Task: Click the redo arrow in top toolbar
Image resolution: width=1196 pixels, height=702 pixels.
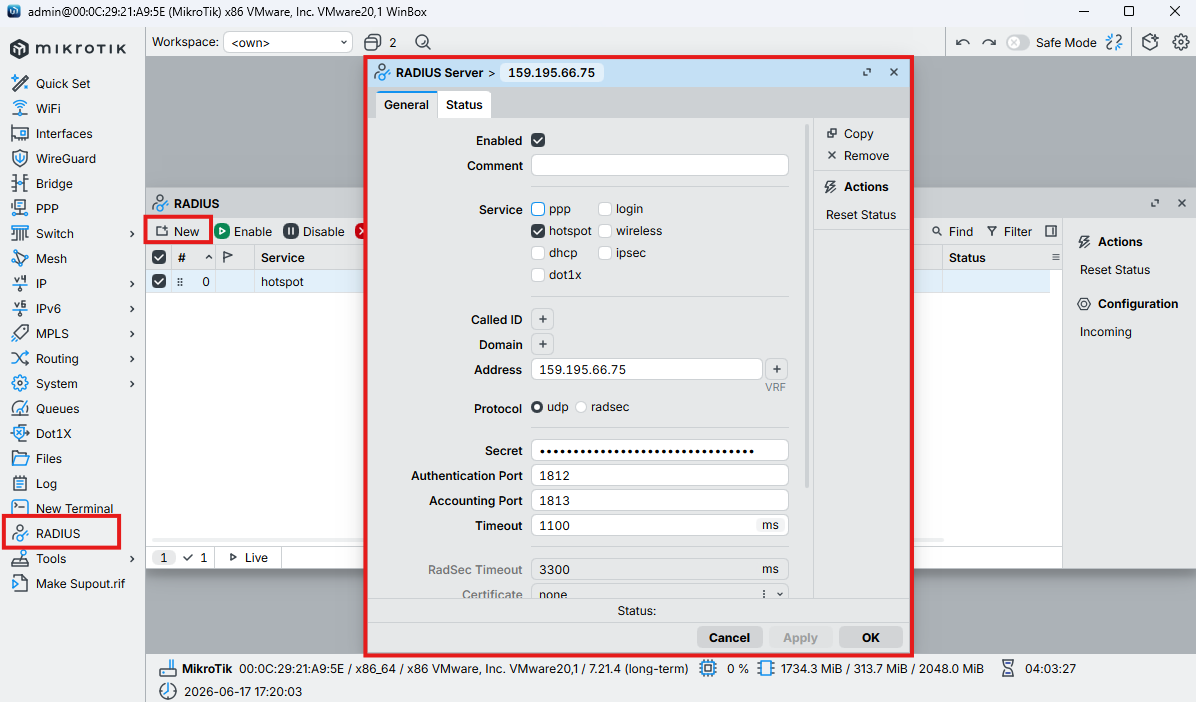Action: (x=989, y=43)
